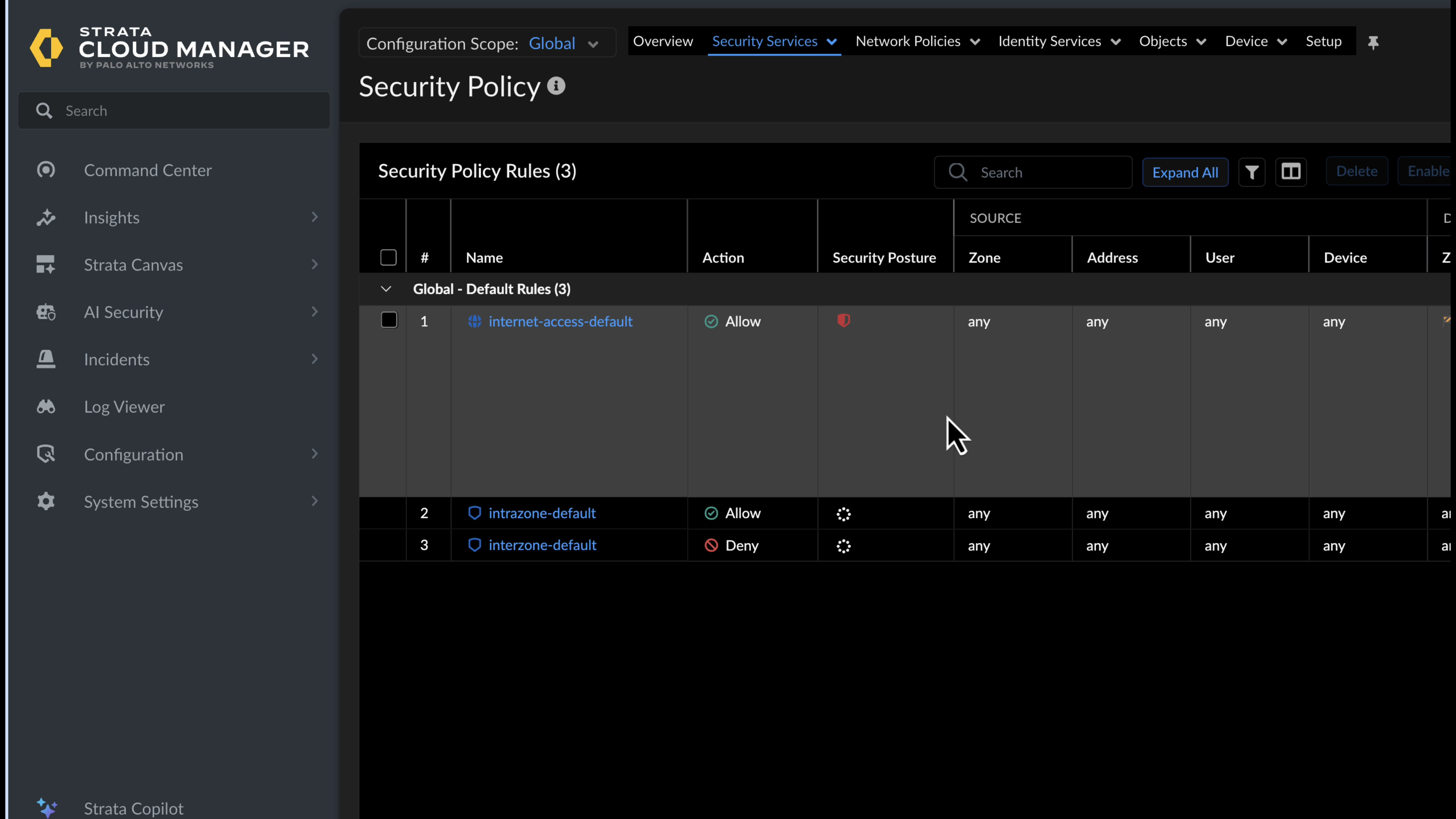Click the AI Security shield icon
Screen dimensions: 1456x819
46,312
